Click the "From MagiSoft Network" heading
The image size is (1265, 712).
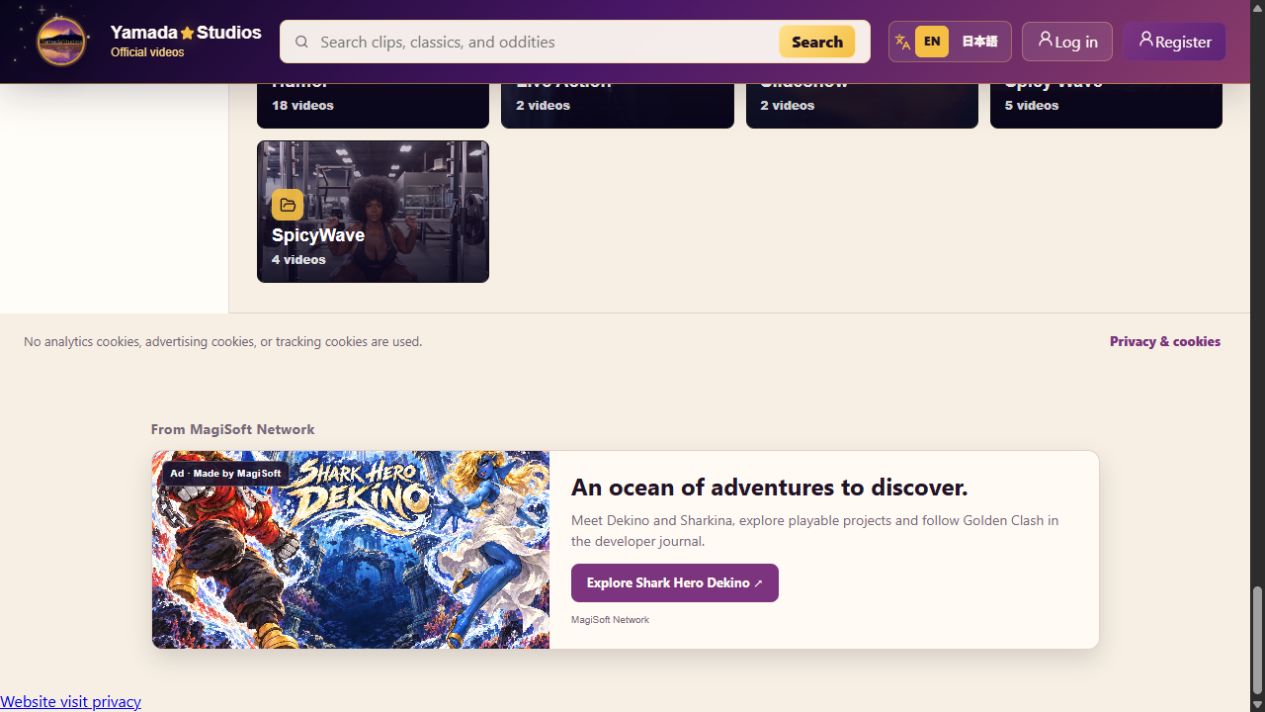pyautogui.click(x=233, y=429)
